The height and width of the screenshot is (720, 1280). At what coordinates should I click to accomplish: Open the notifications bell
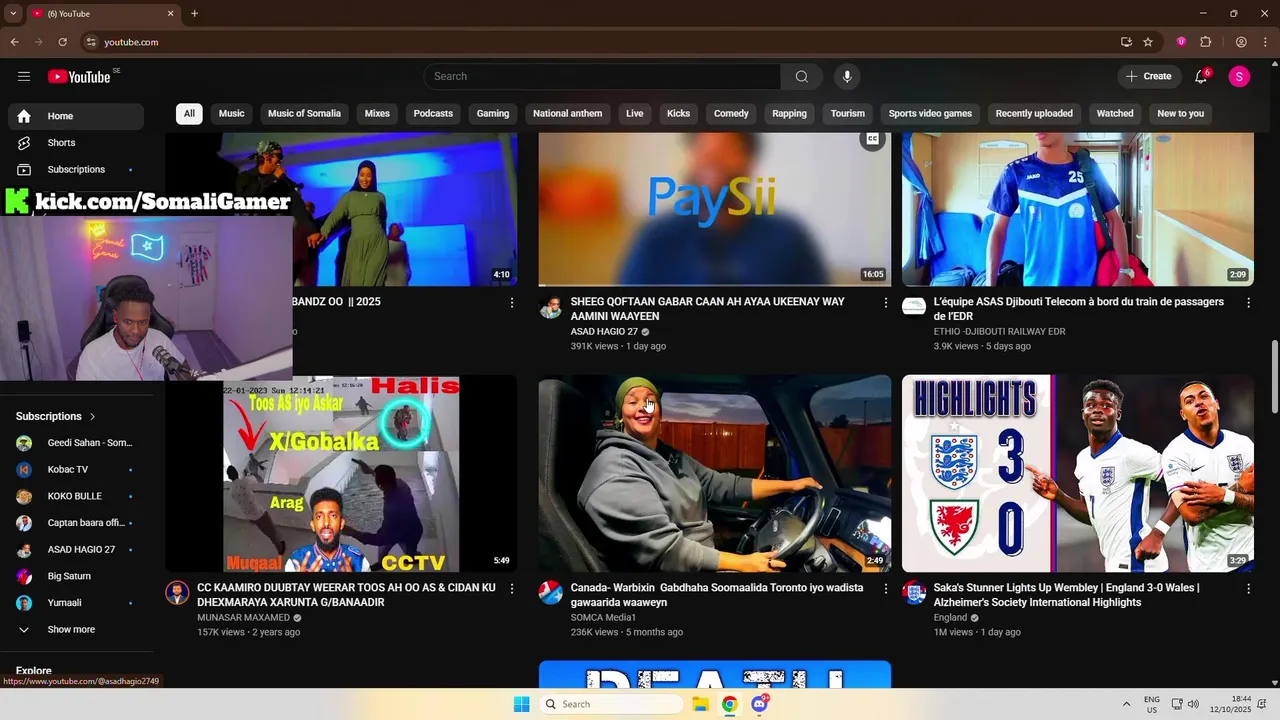click(1201, 76)
